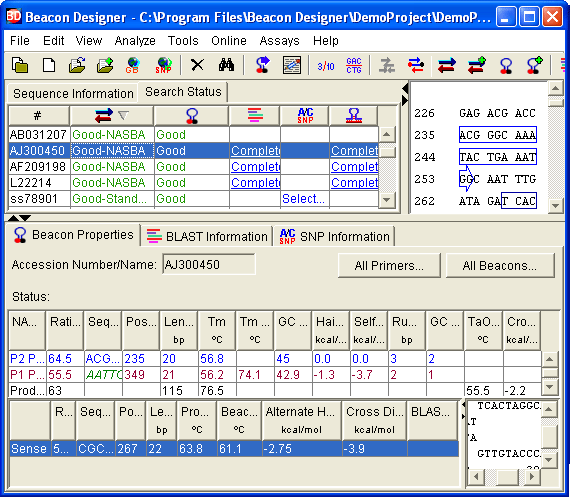Click sequence list scrollbar up arrow

pyautogui.click(x=387, y=135)
